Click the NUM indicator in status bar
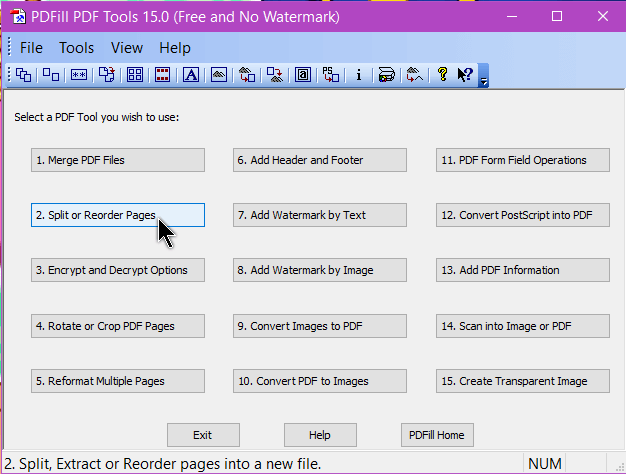This screenshot has height=474, width=626. (x=545, y=464)
